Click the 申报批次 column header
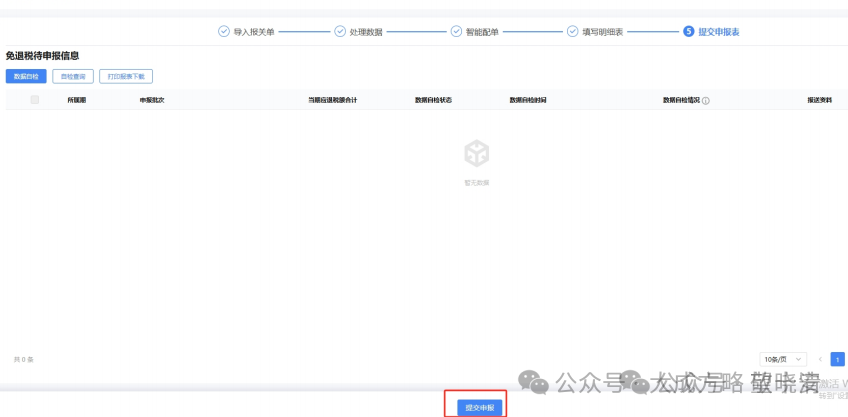 pyautogui.click(x=152, y=100)
